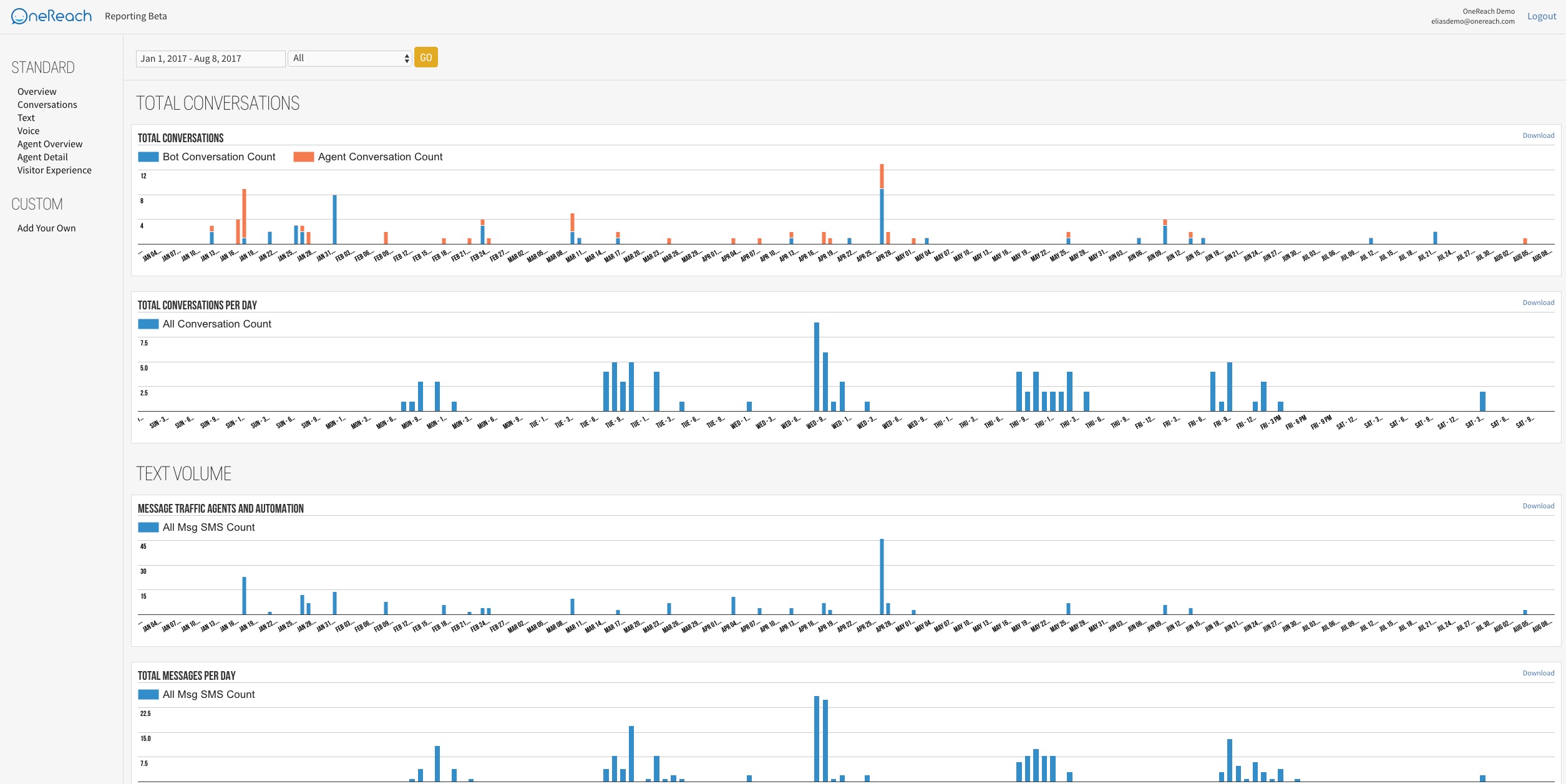Click the OneReach Demo account name
Viewport: 1566px width, 784px height.
(1489, 11)
